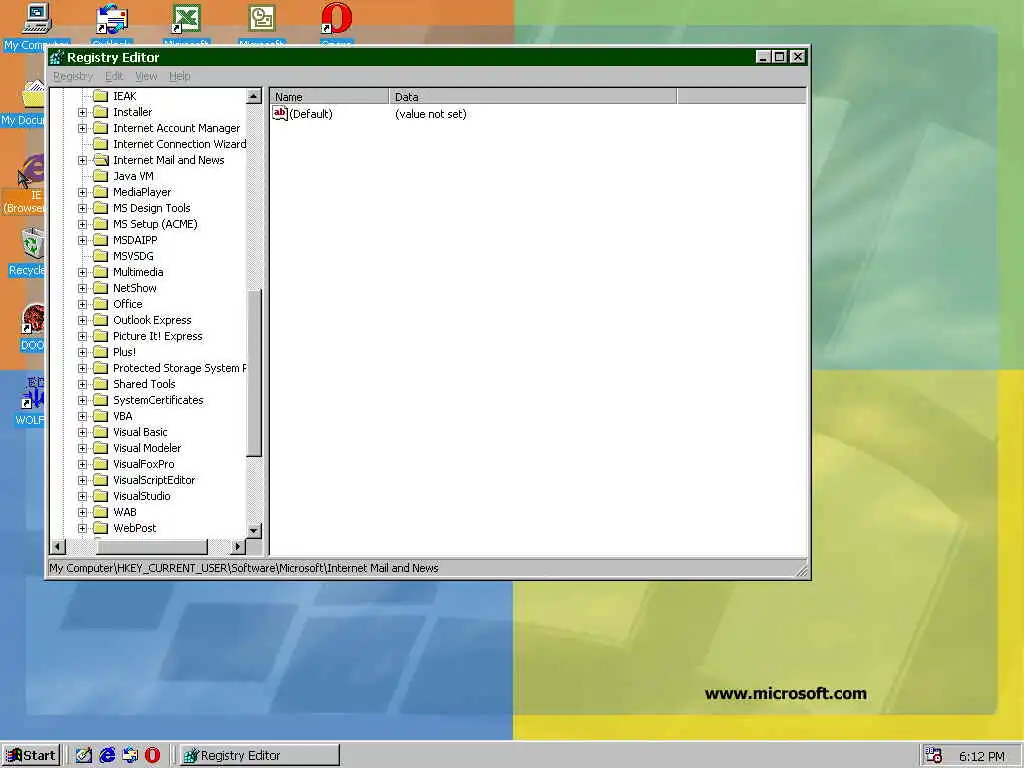Expand the Office key
1024x768 pixels.
[x=82, y=304]
